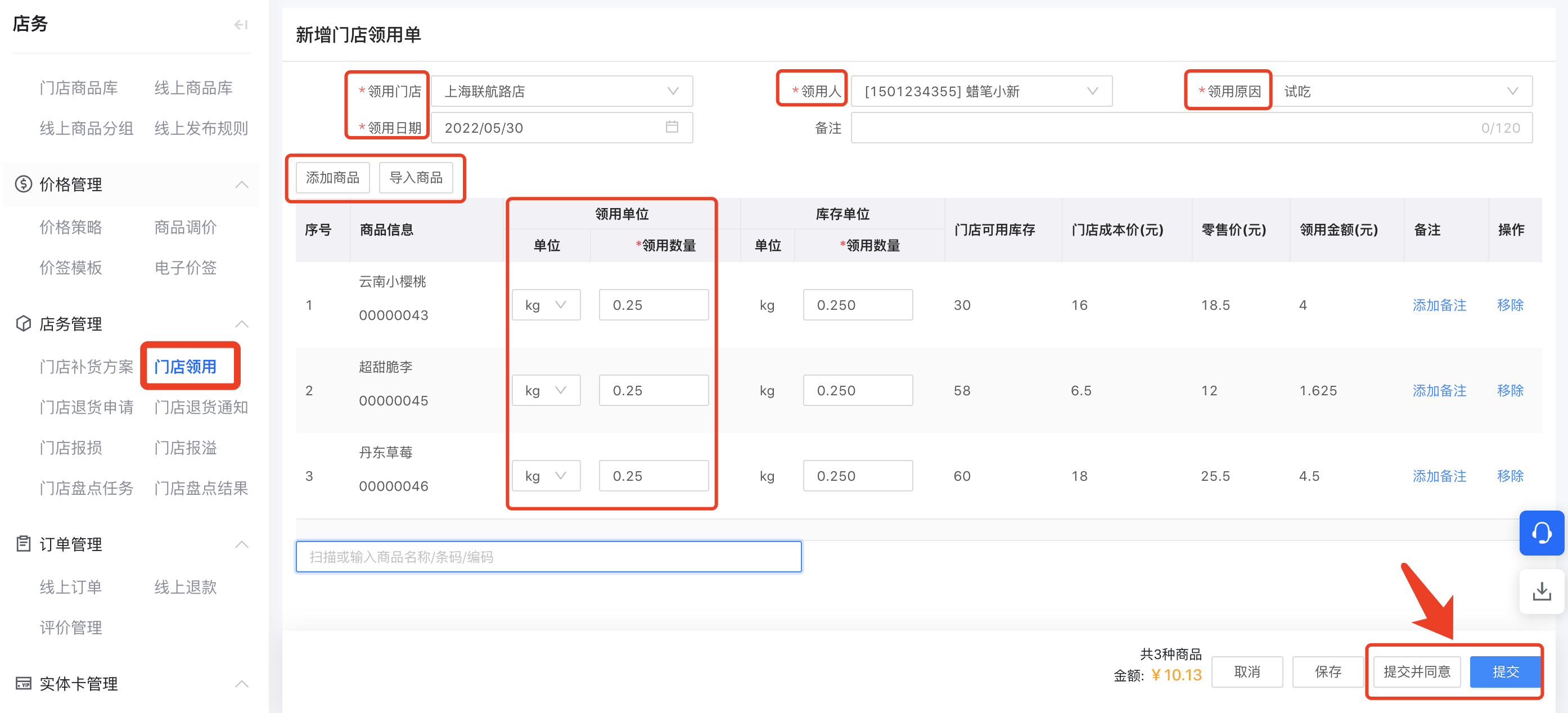The width and height of the screenshot is (1568, 713).
Task: Focus the product scan search box
Action: (548, 557)
